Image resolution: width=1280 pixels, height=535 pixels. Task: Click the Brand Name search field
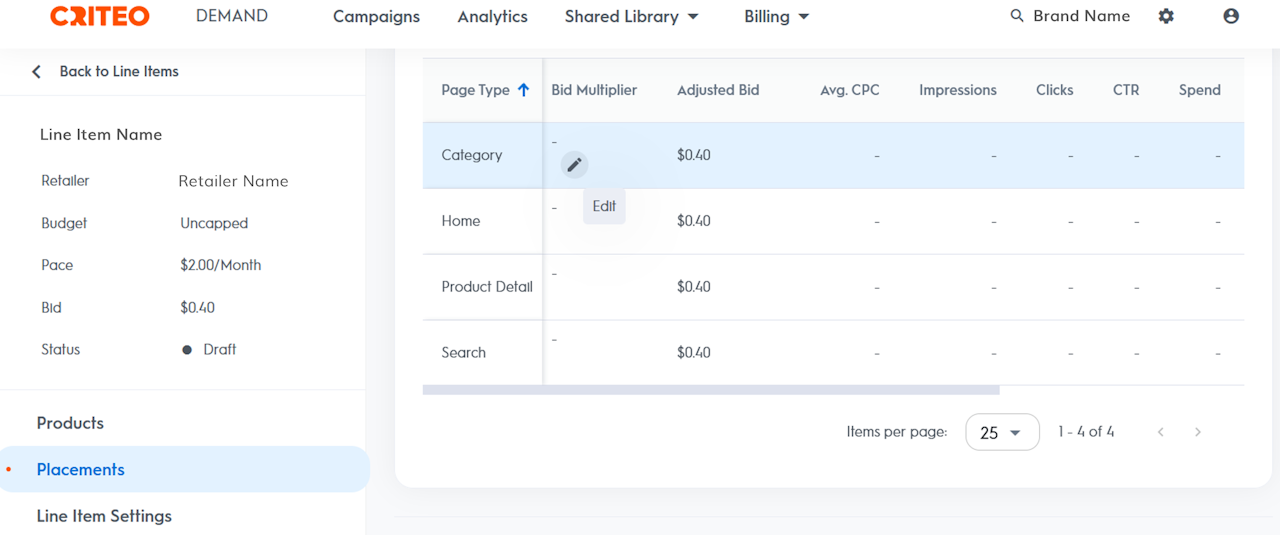click(1081, 16)
